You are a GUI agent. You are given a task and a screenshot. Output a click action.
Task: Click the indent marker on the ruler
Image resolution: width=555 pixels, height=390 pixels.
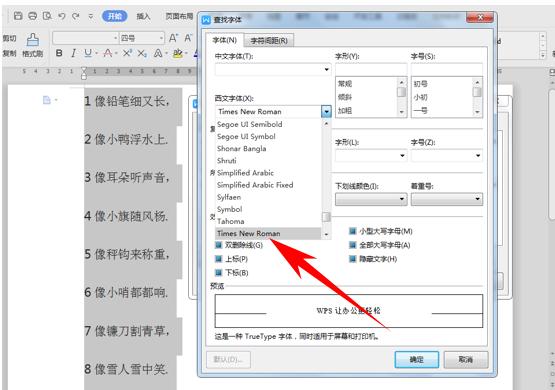click(84, 73)
